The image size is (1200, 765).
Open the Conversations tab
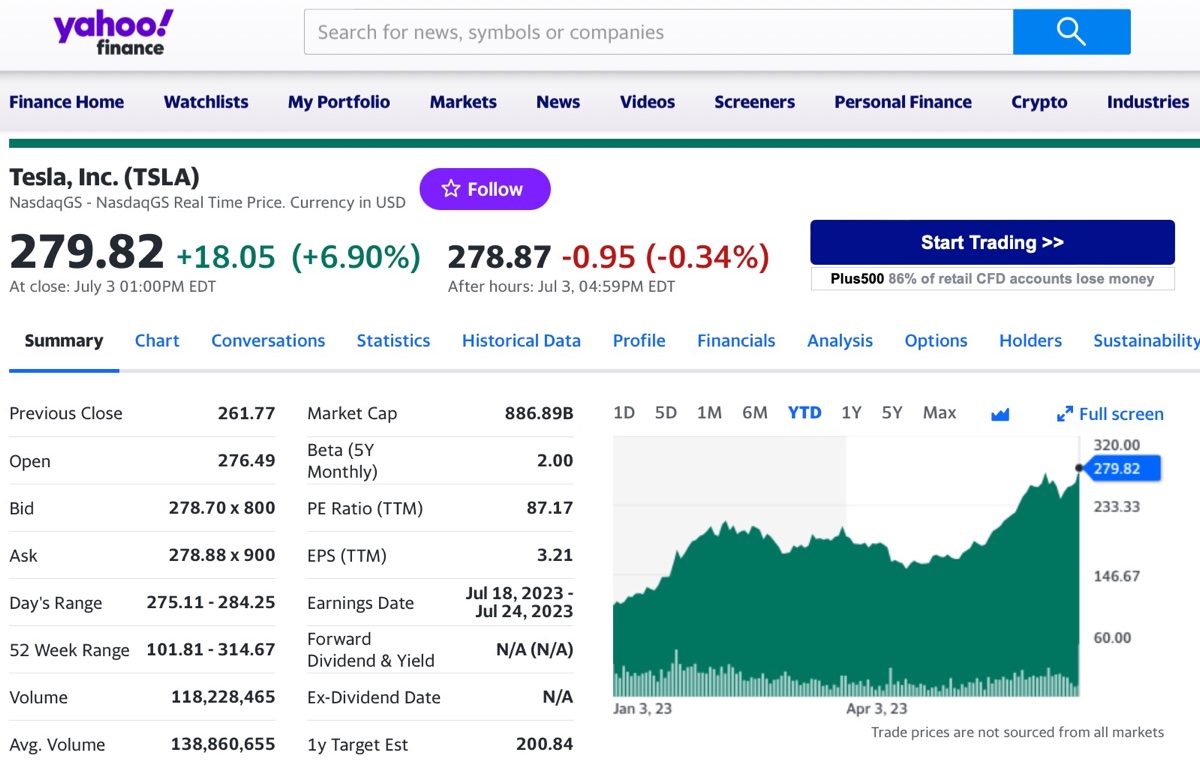[268, 340]
